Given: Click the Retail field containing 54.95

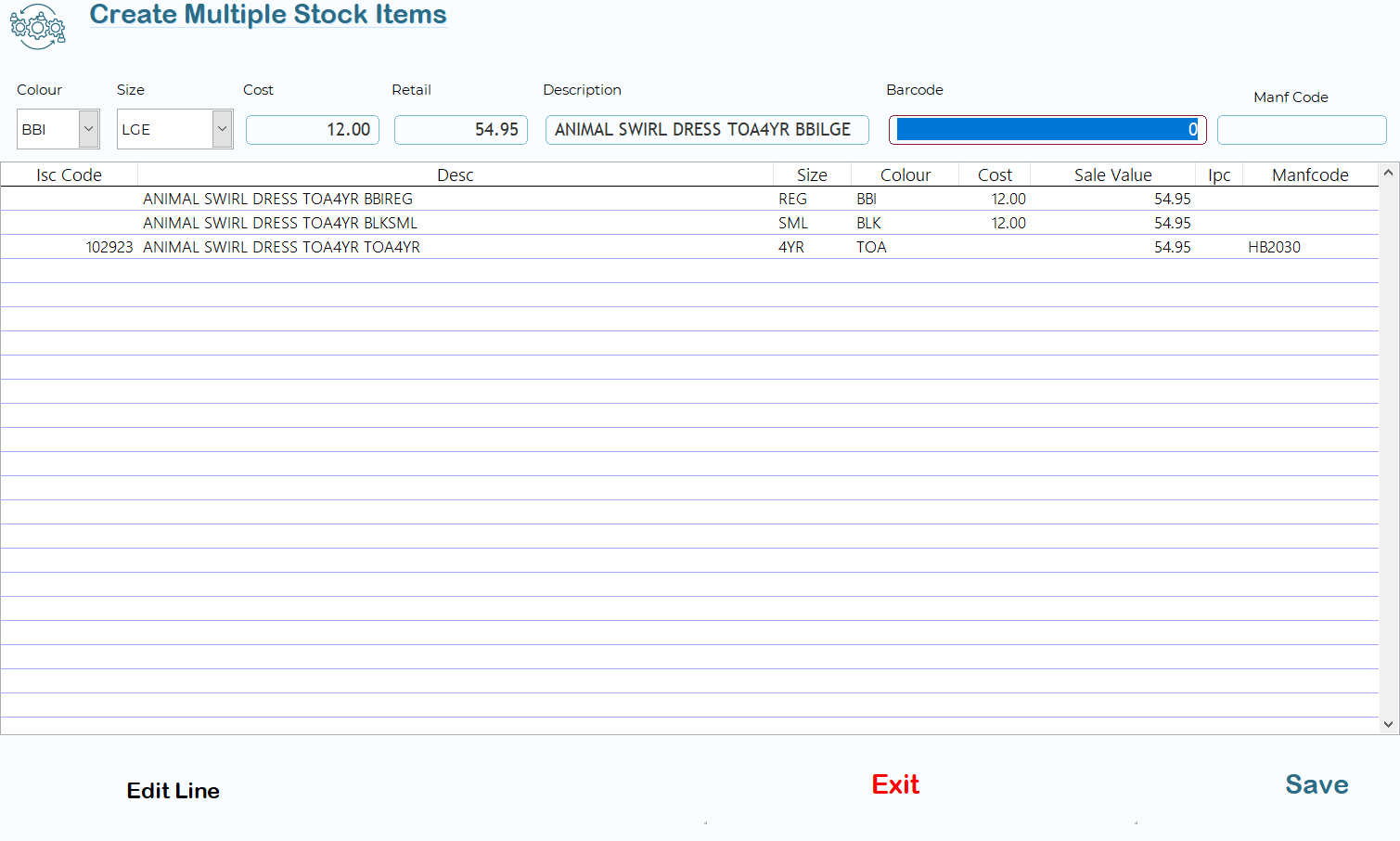Looking at the screenshot, I should (461, 130).
